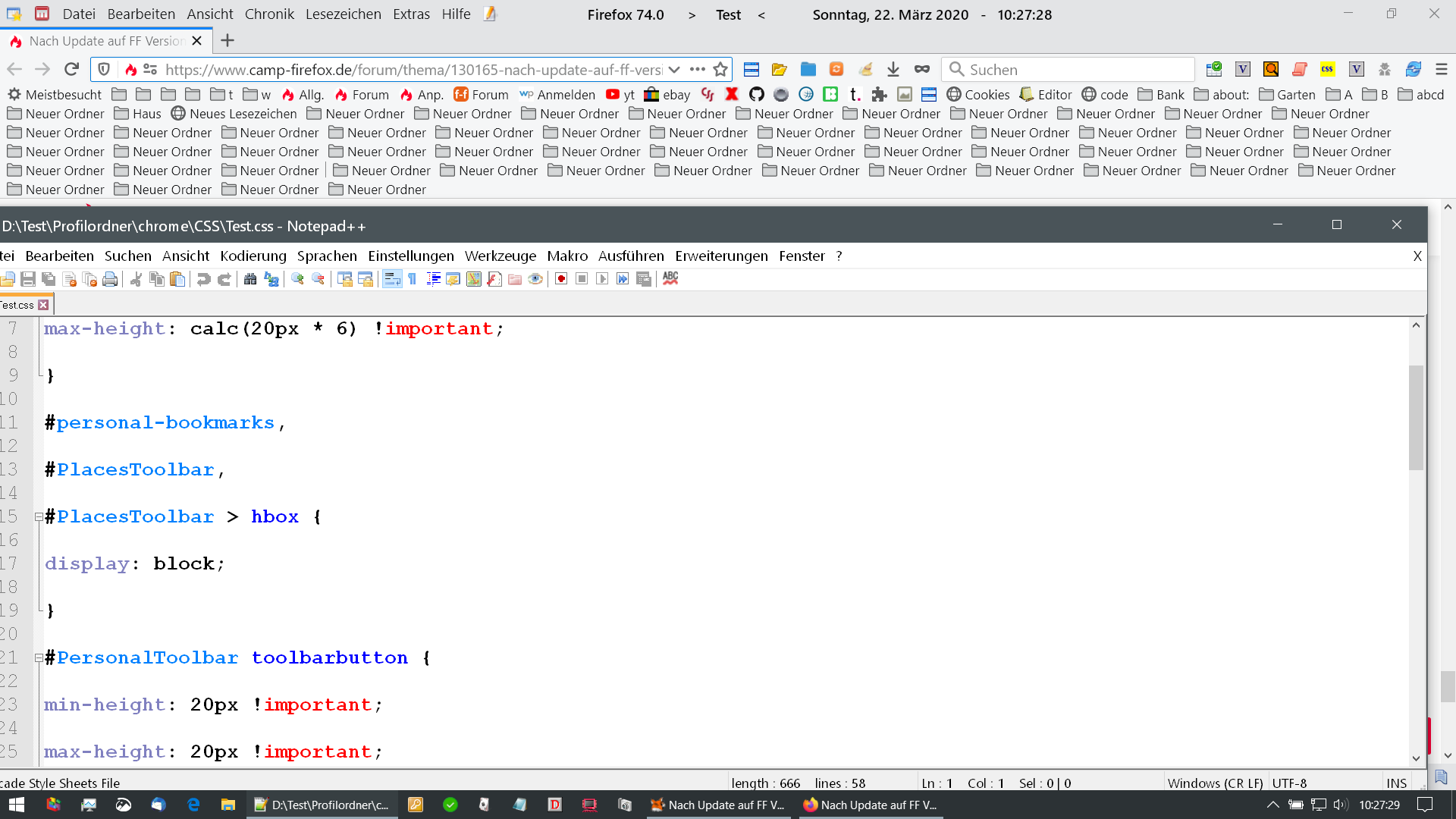Collapse the #PersonalToolbar toolbarbutton fold marker

click(x=39, y=658)
